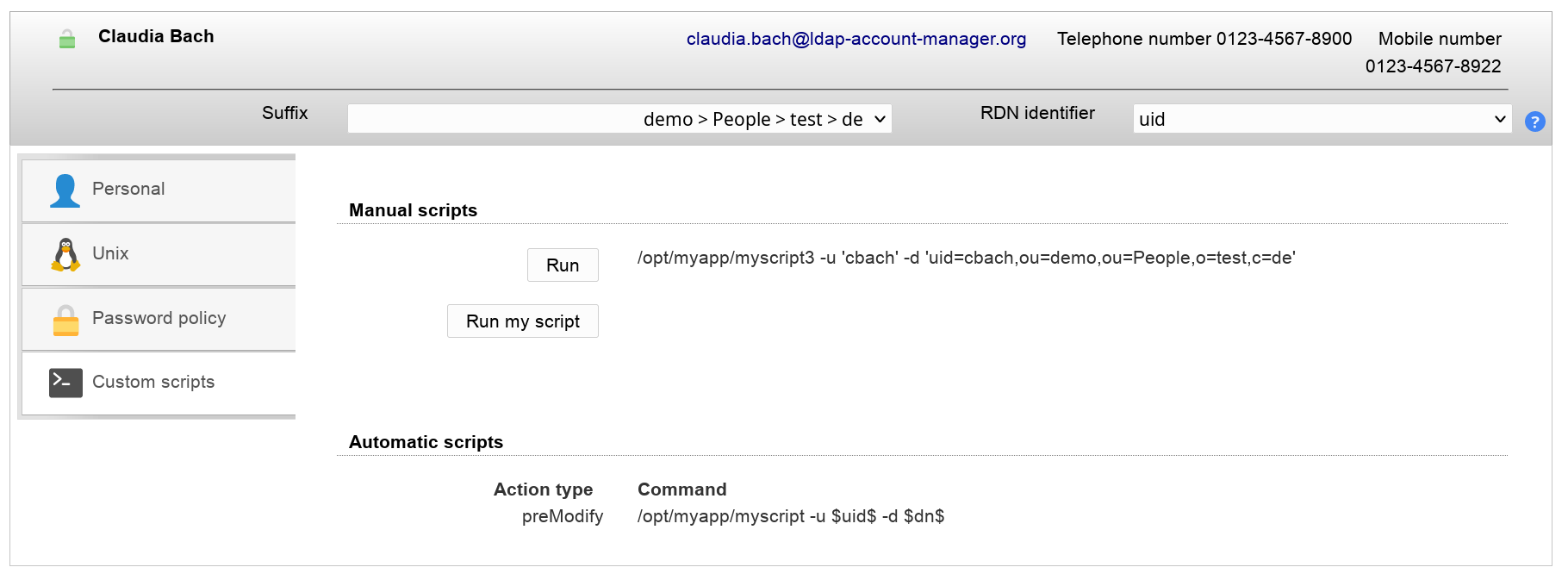The image size is (1568, 586).
Task: Open the RDN identifier dropdown
Action: 1322,119
